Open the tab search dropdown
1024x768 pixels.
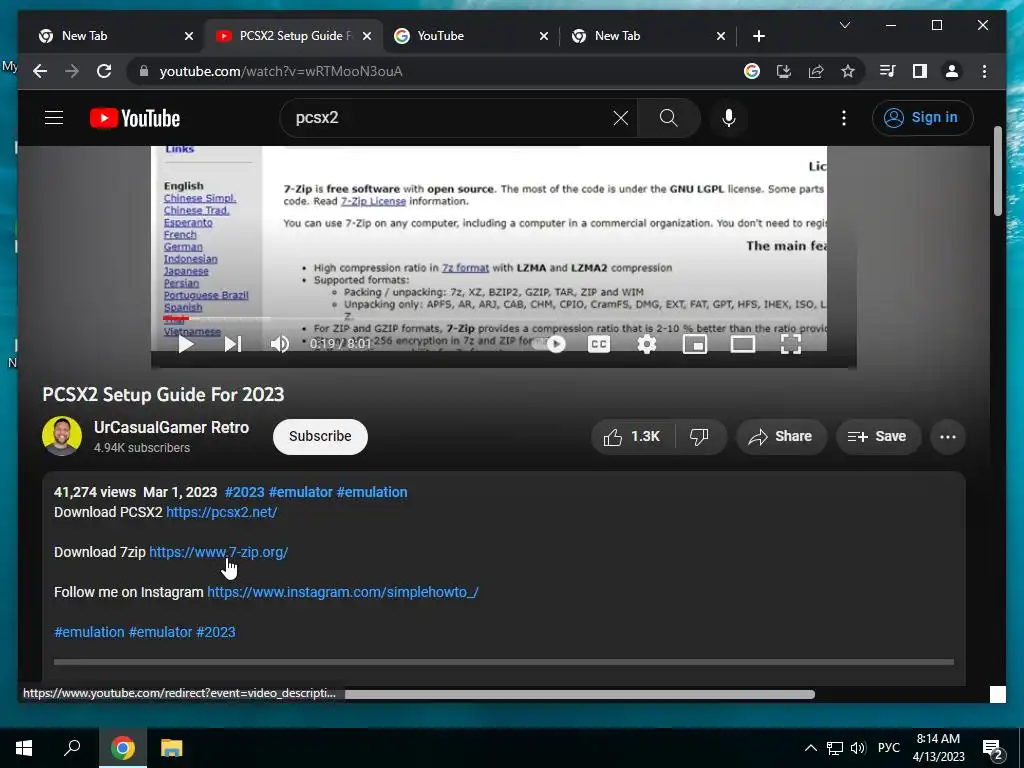pyautogui.click(x=844, y=25)
